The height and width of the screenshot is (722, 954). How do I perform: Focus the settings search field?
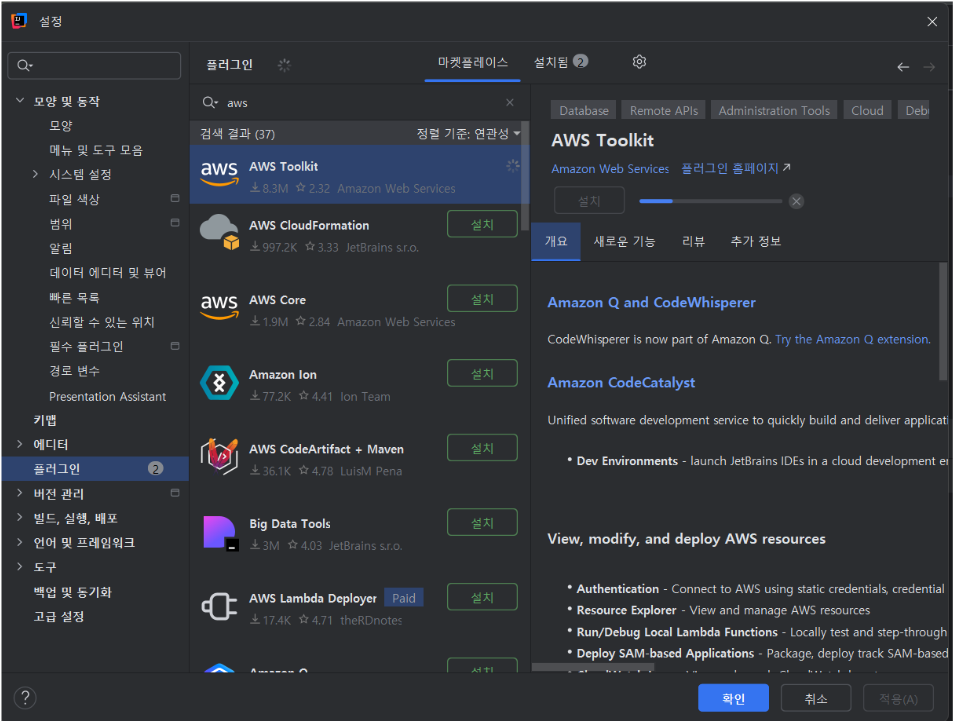(x=94, y=65)
